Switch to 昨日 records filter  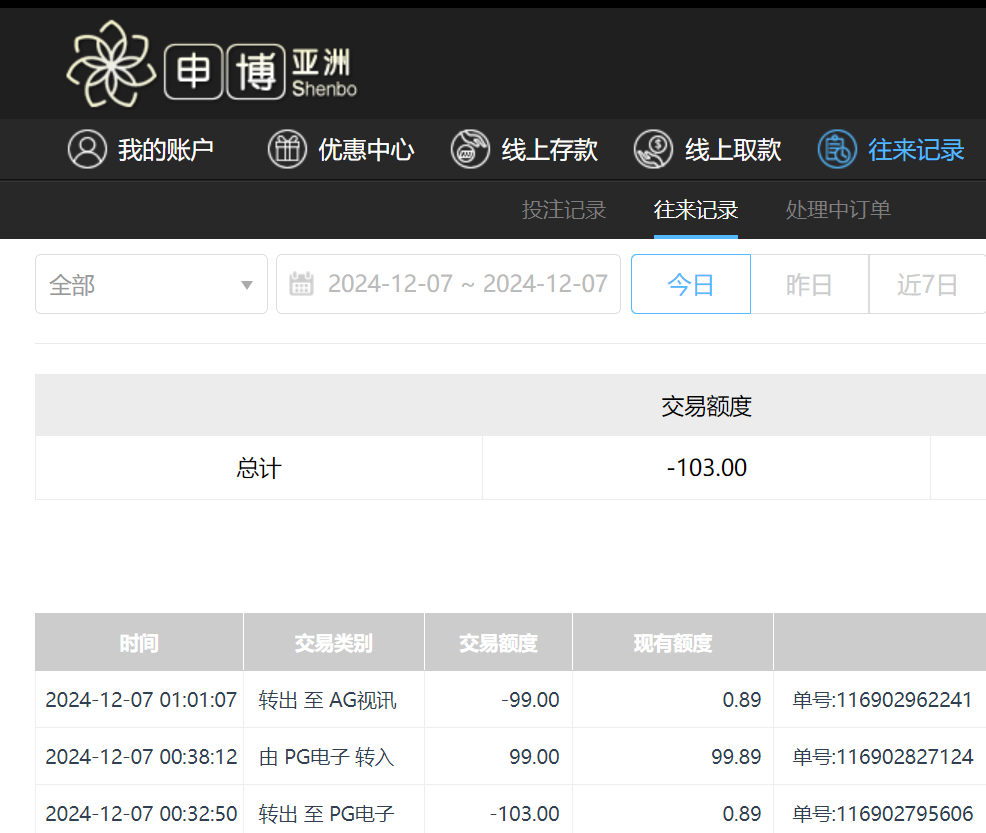[809, 284]
